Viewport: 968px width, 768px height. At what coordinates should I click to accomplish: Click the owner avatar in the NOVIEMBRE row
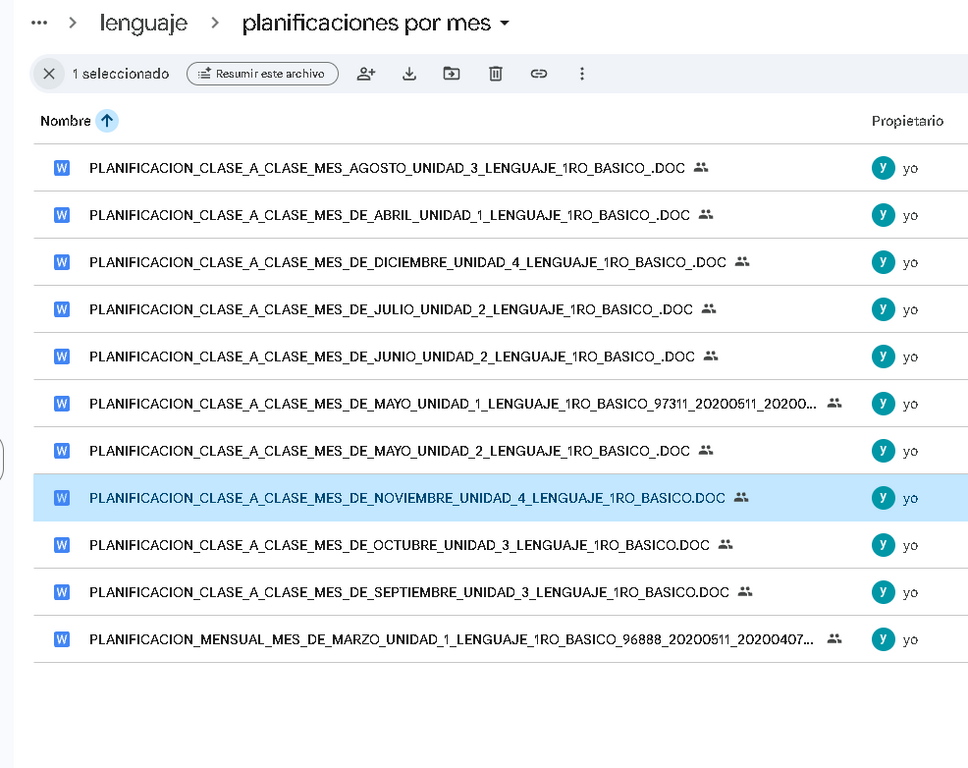(x=883, y=498)
